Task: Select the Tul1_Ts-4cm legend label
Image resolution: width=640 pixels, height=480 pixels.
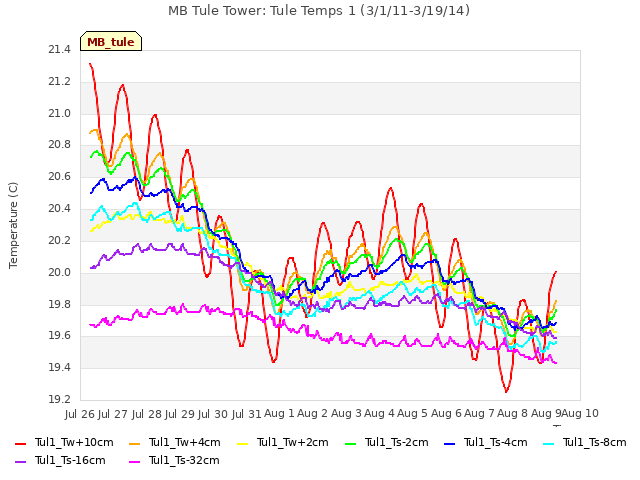Action: [496, 442]
